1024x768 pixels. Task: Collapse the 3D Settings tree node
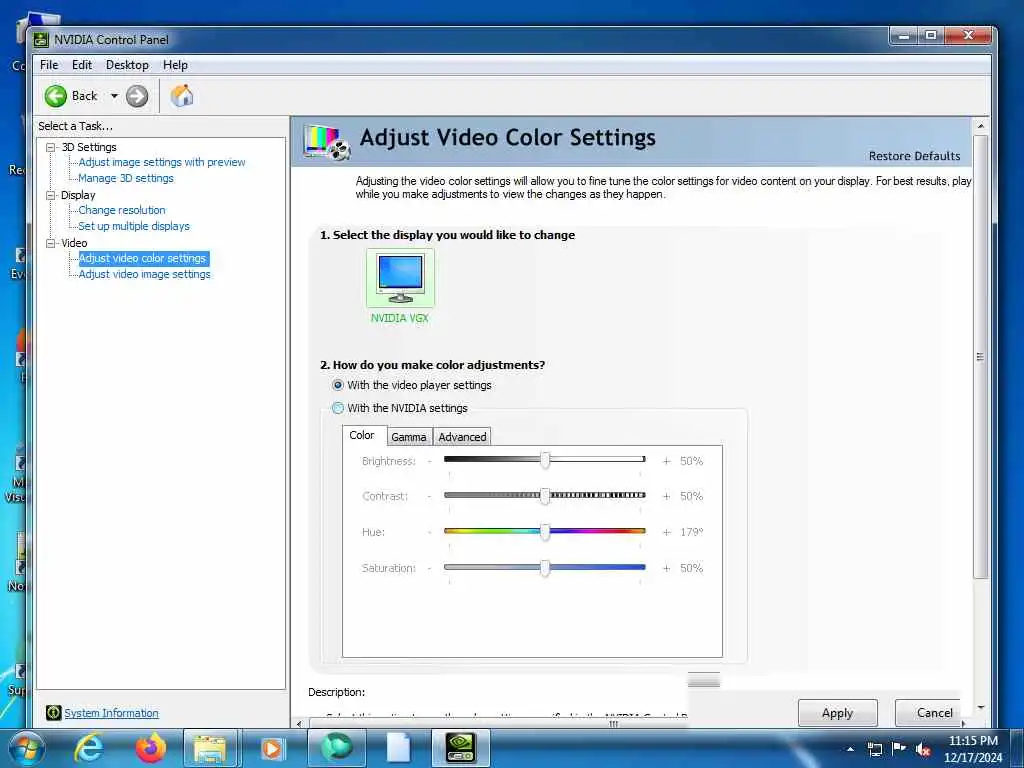50,148
